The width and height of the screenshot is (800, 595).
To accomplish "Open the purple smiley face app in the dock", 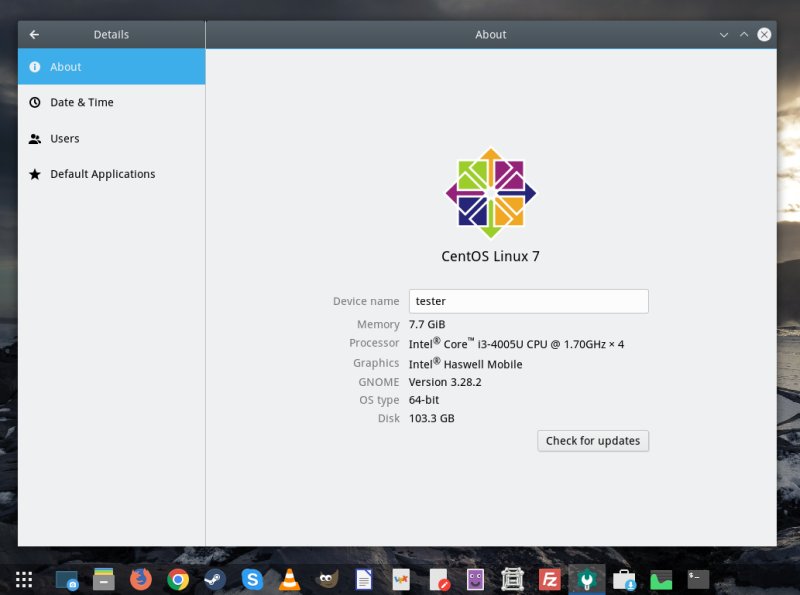I will [475, 580].
